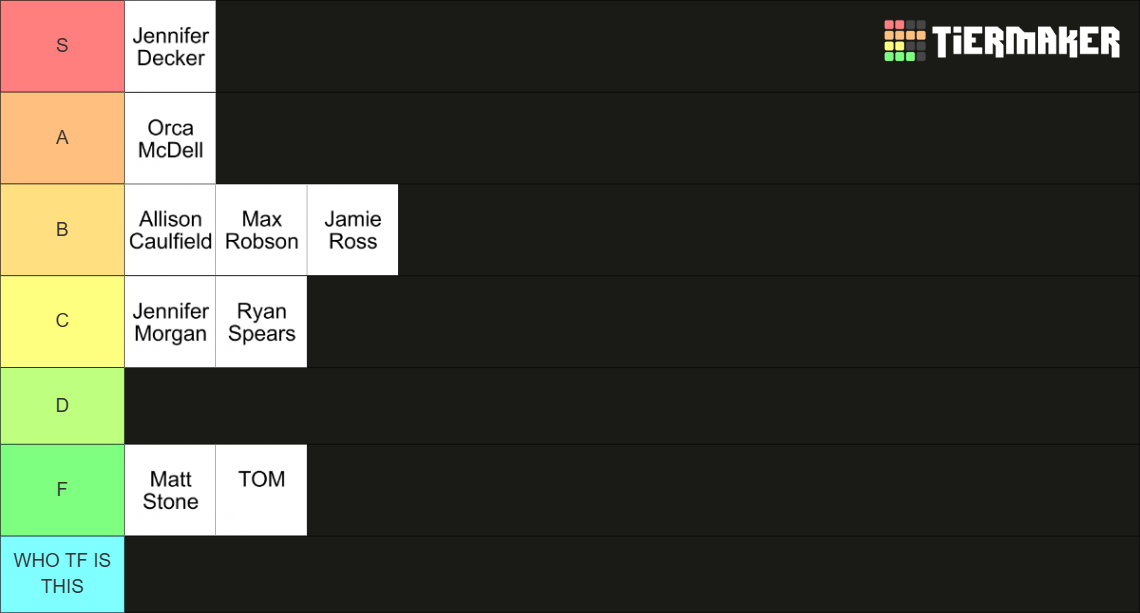Click the Ryan Spears tile
Viewport: 1140px width, 613px height.
(262, 321)
